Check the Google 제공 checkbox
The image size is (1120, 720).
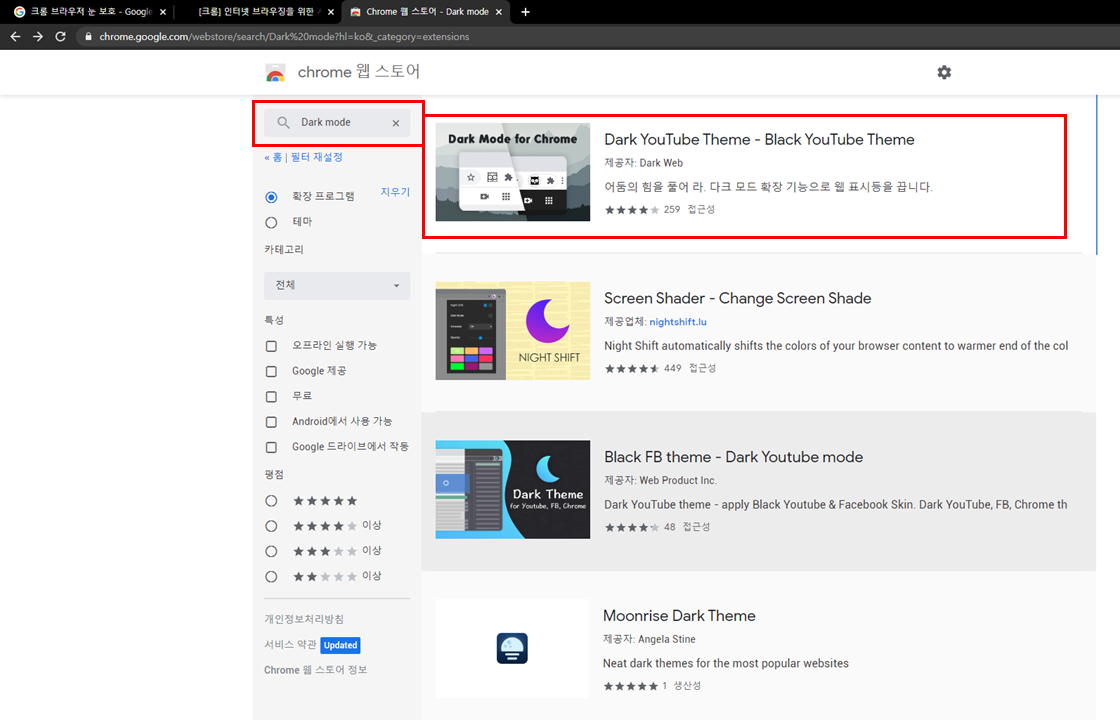271,371
